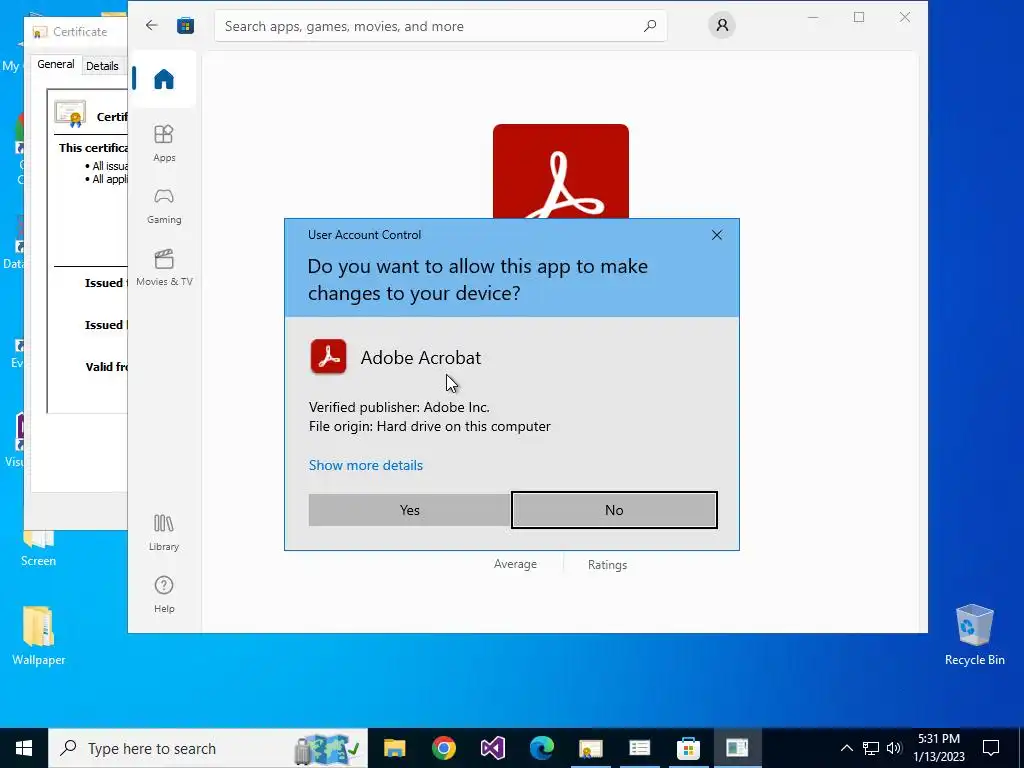
Task: Open Apps section in Store sidebar
Action: [164, 143]
